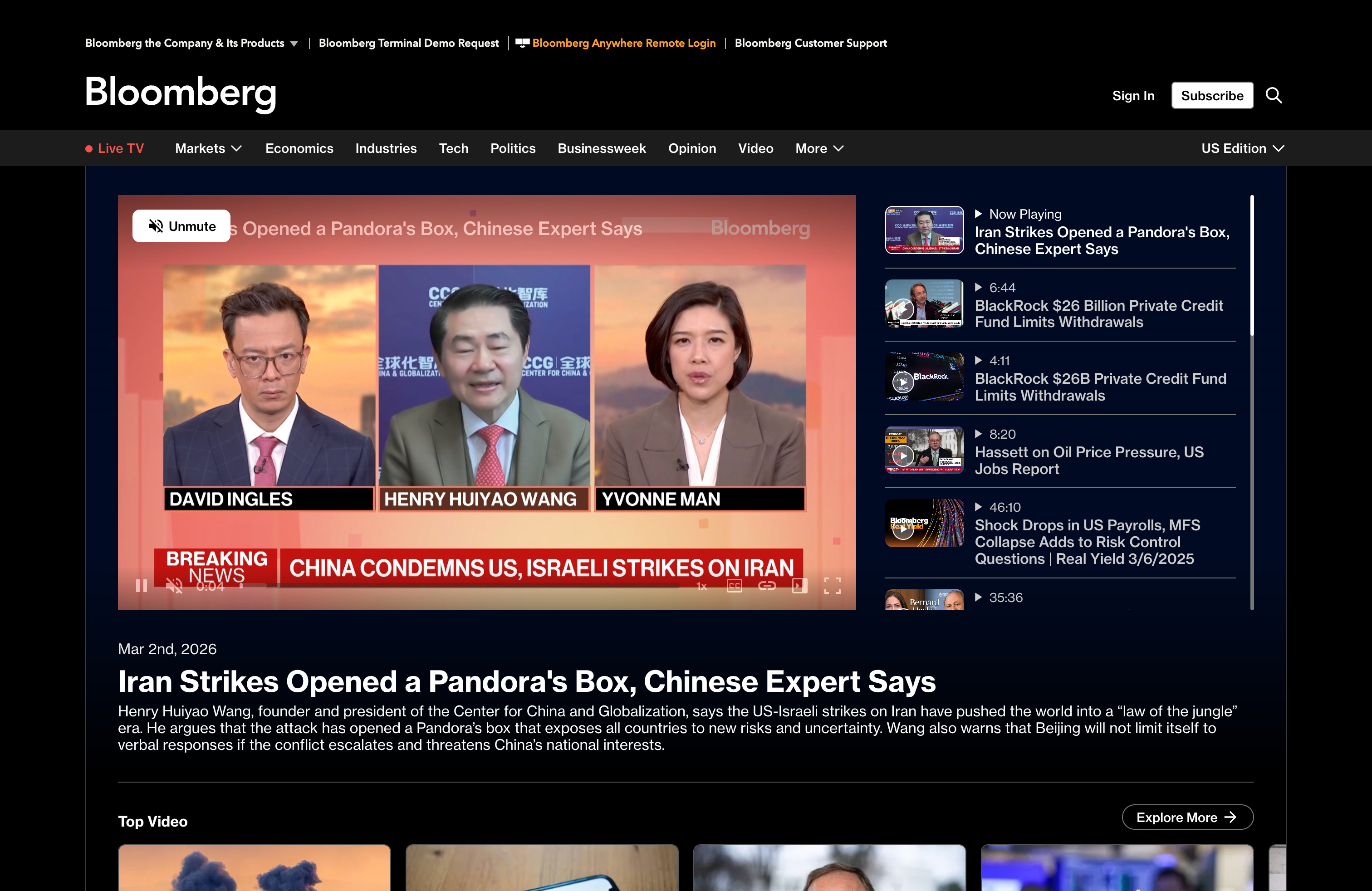Toggle closed captions in the video player

coord(734,586)
